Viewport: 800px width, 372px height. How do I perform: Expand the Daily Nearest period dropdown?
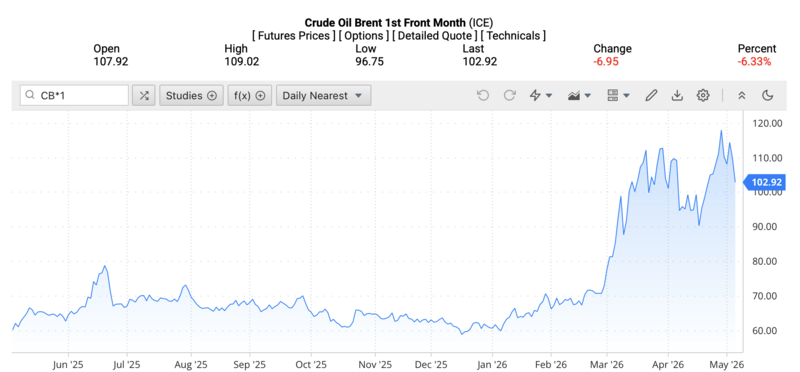(x=323, y=95)
